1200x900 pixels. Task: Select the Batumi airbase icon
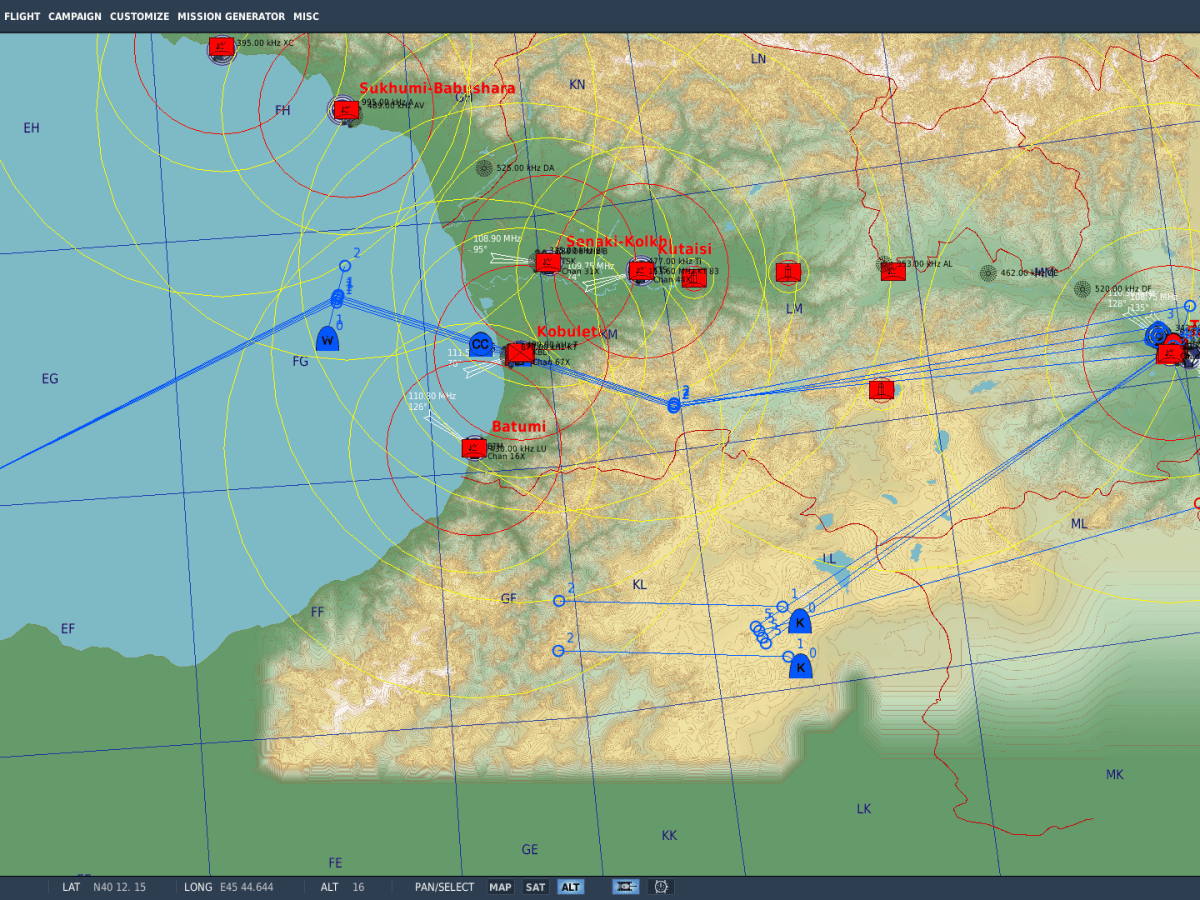coord(472,447)
